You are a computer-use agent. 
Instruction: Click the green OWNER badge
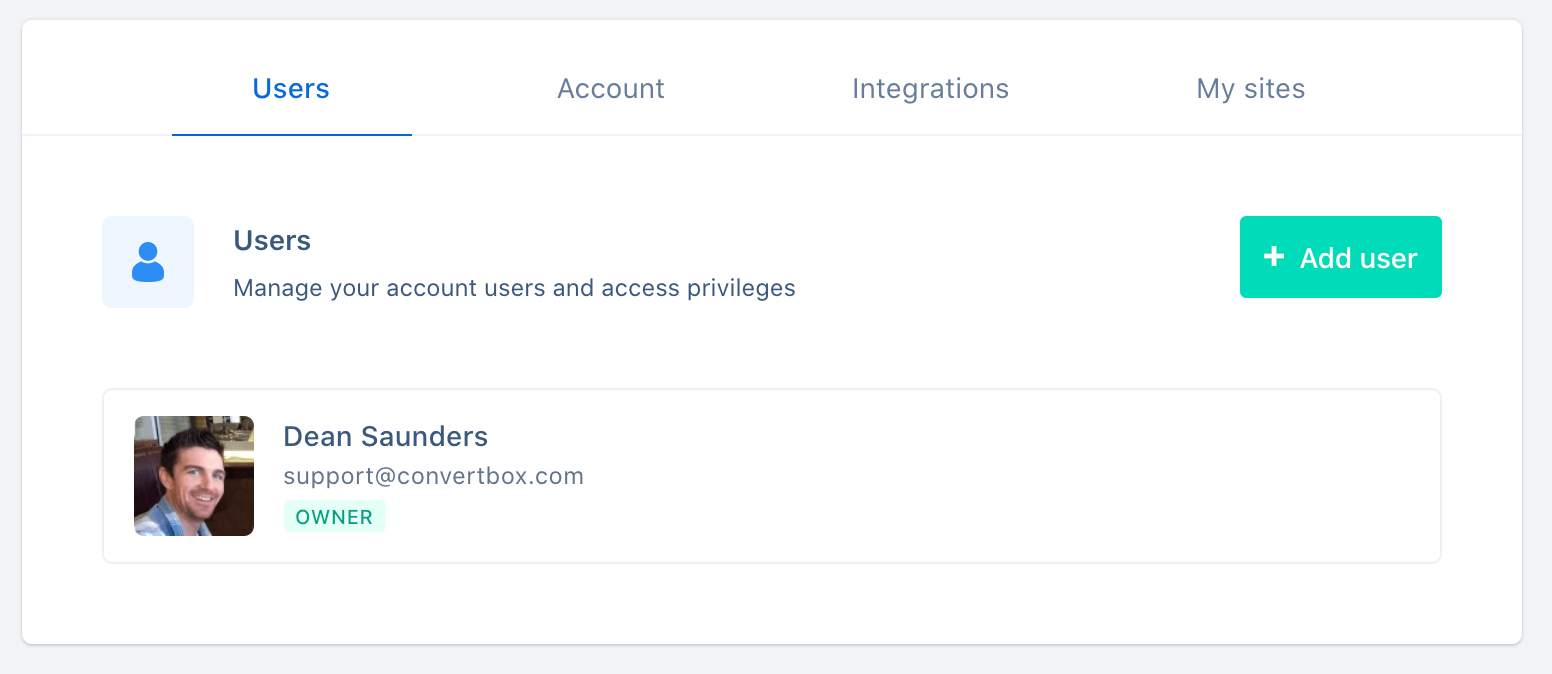(x=335, y=517)
